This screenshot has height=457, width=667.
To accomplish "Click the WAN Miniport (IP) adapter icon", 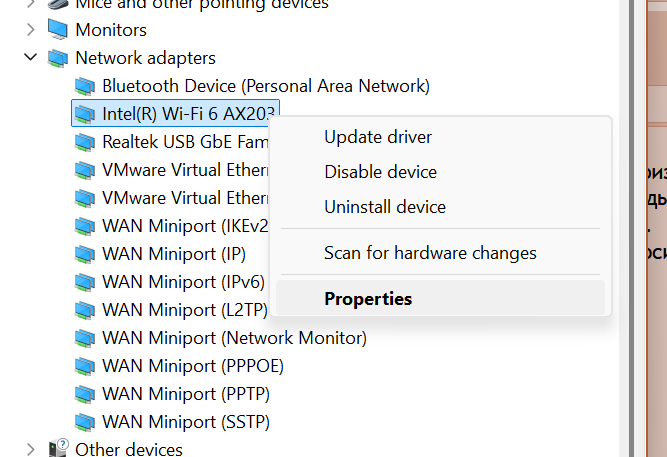I will 85,254.
